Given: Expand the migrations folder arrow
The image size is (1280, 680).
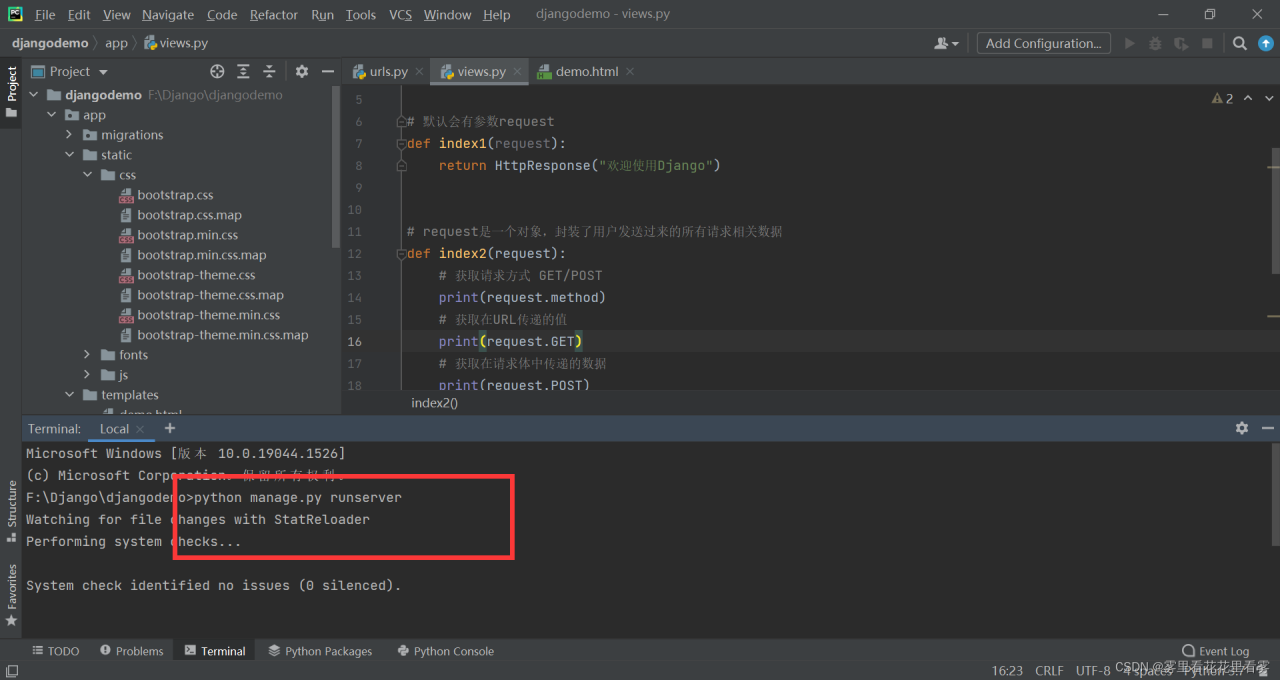Looking at the screenshot, I should (x=69, y=135).
